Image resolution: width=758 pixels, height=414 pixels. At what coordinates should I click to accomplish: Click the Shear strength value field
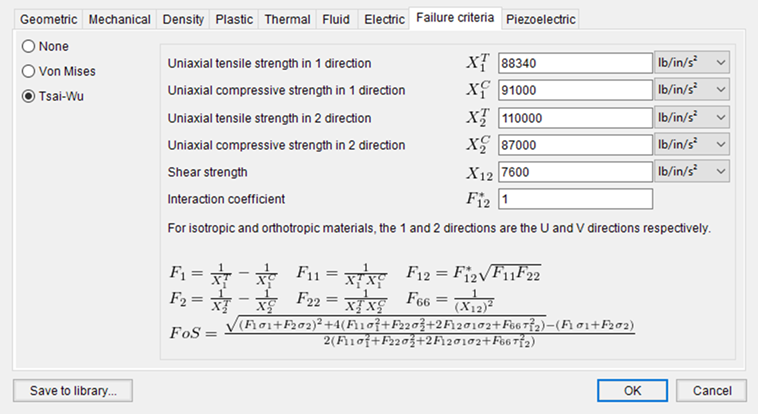point(575,172)
